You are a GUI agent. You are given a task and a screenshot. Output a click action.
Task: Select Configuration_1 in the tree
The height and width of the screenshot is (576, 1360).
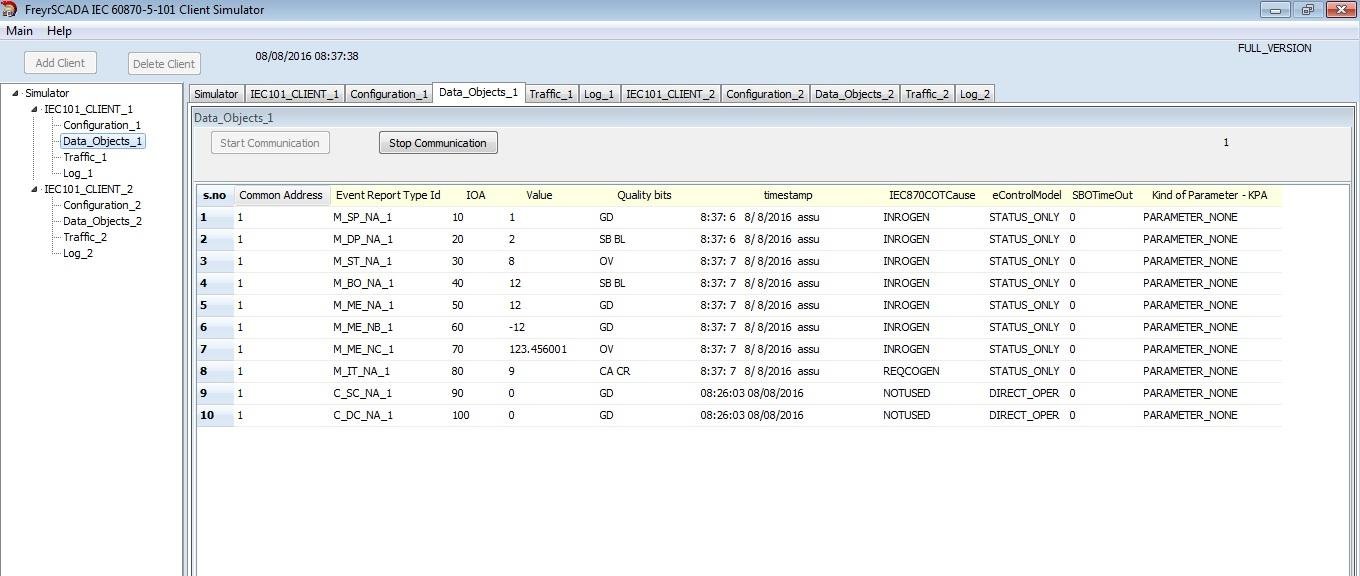(102, 125)
